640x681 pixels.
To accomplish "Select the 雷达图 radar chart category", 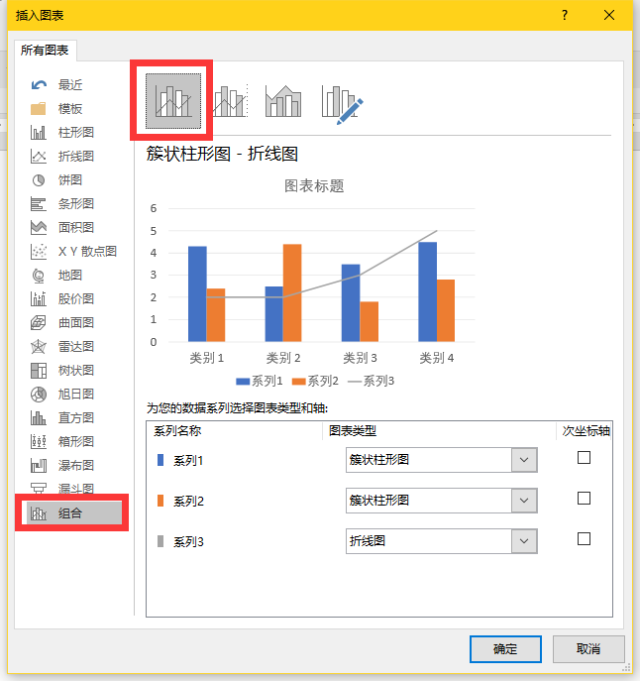I will point(62,347).
